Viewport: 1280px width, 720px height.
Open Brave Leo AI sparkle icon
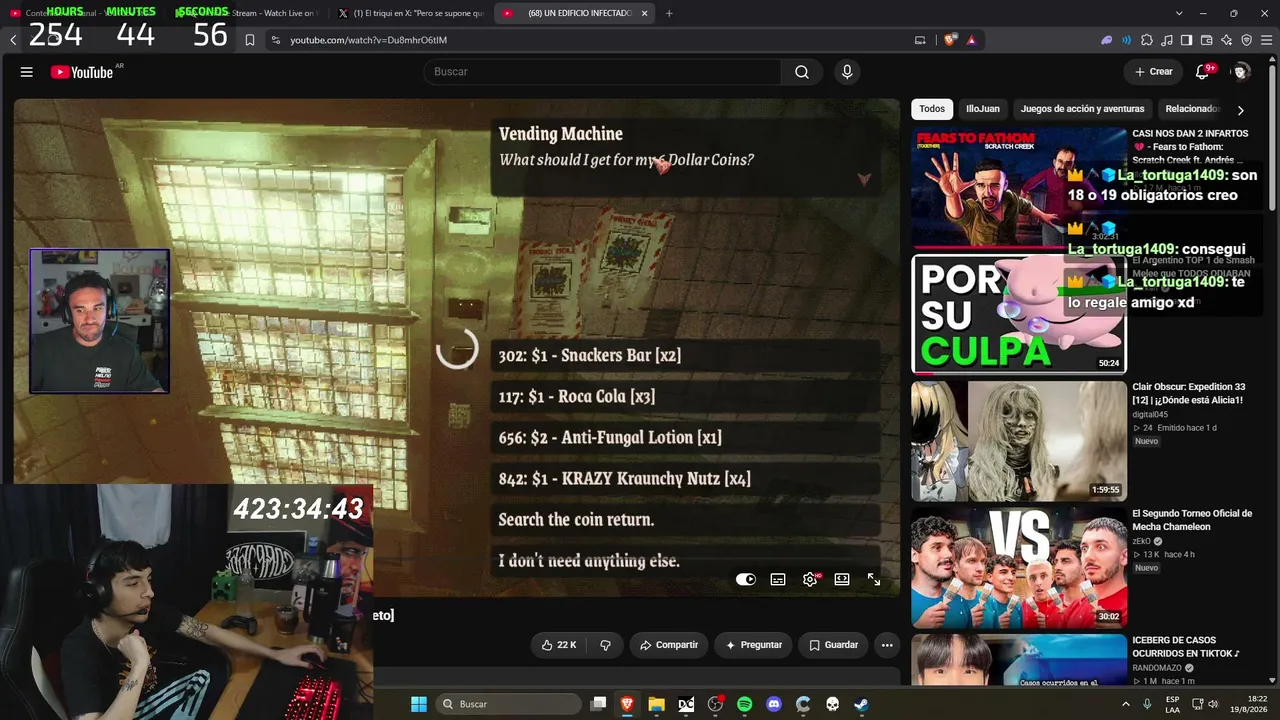click(1226, 40)
